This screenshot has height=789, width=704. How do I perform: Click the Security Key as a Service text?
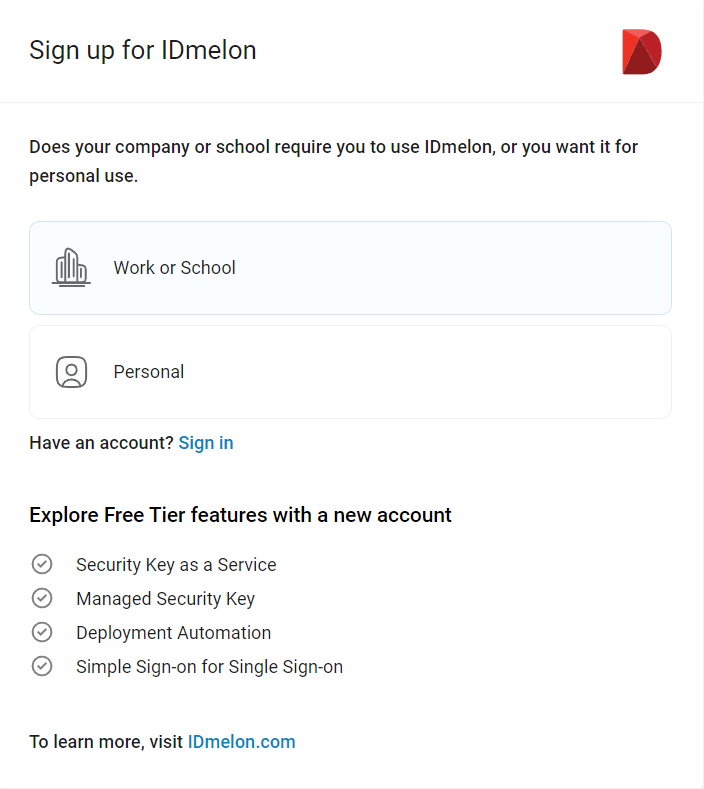[176, 565]
